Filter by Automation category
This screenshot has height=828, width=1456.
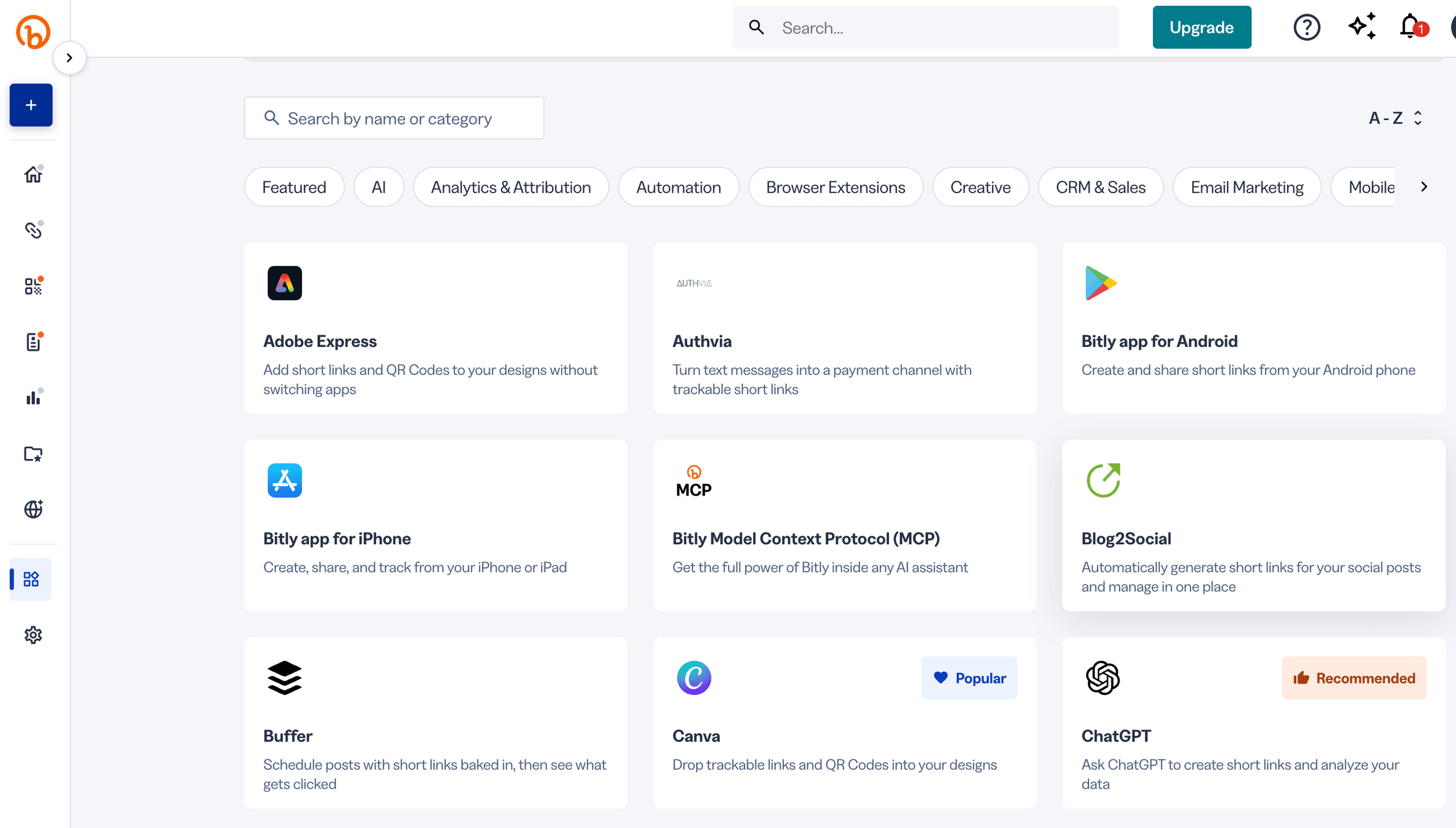pyautogui.click(x=679, y=187)
